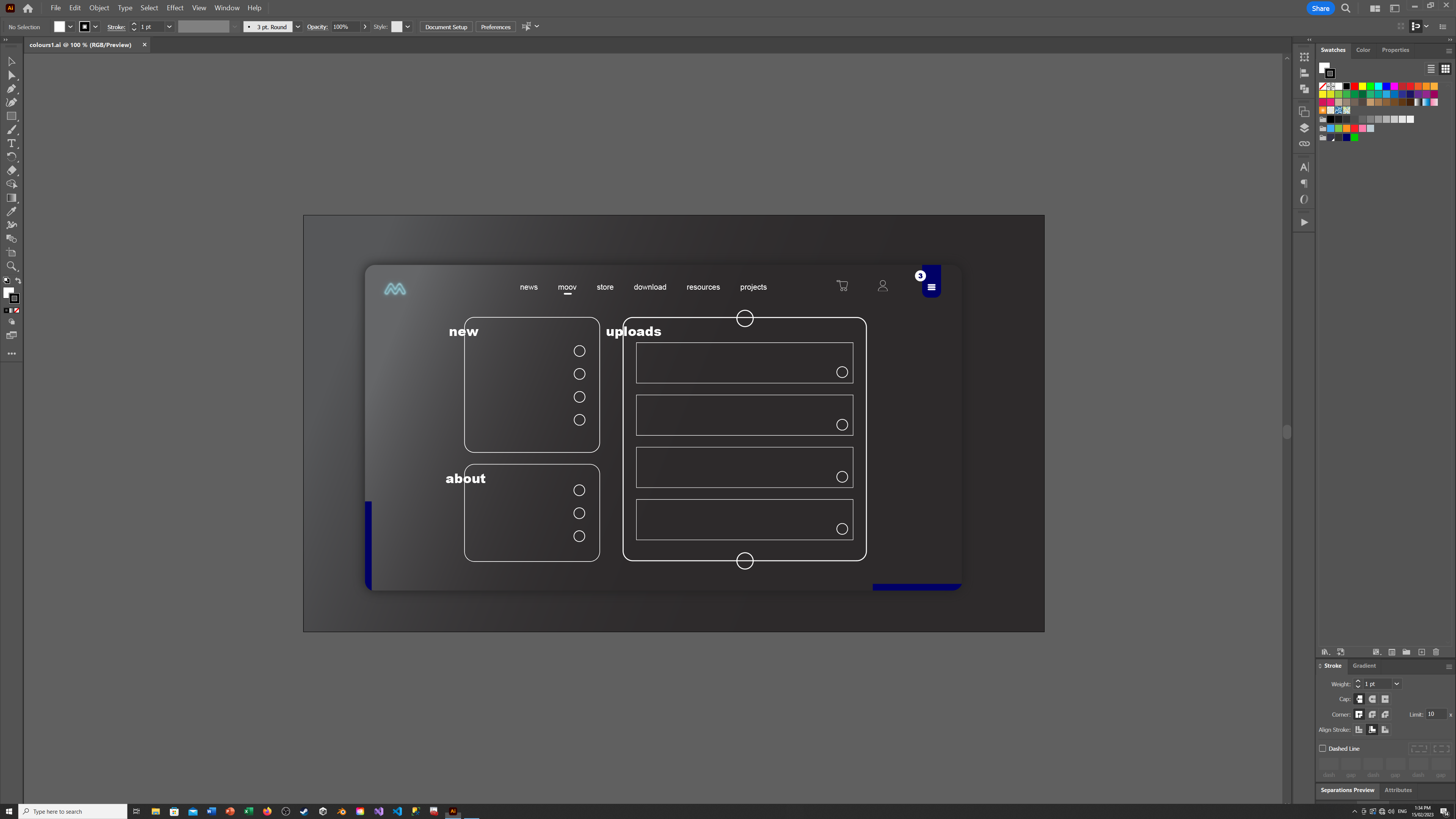
Task: Select the cyan swatch in top row
Action: click(x=1379, y=86)
